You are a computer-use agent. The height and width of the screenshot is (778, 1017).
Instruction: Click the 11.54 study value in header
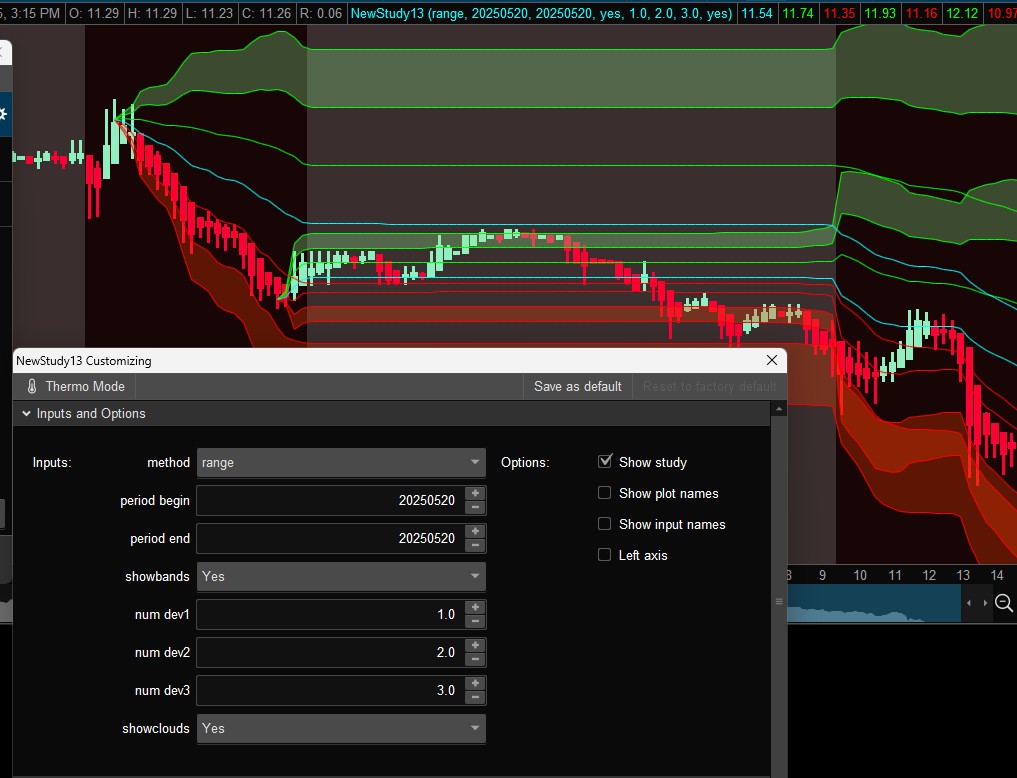point(757,13)
